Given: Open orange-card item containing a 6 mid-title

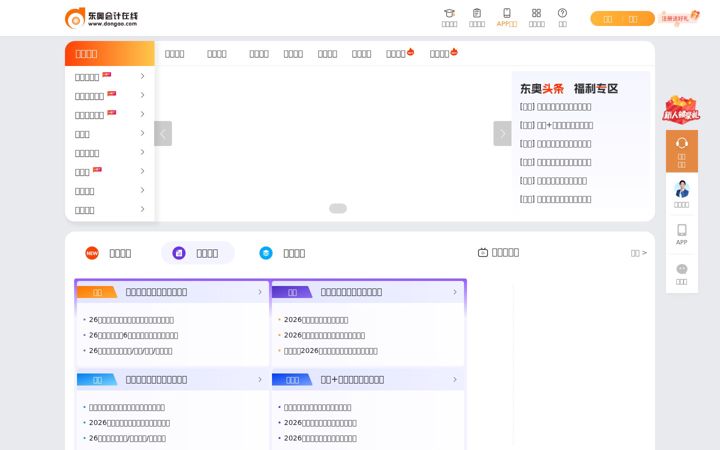Looking at the screenshot, I should point(133,335).
